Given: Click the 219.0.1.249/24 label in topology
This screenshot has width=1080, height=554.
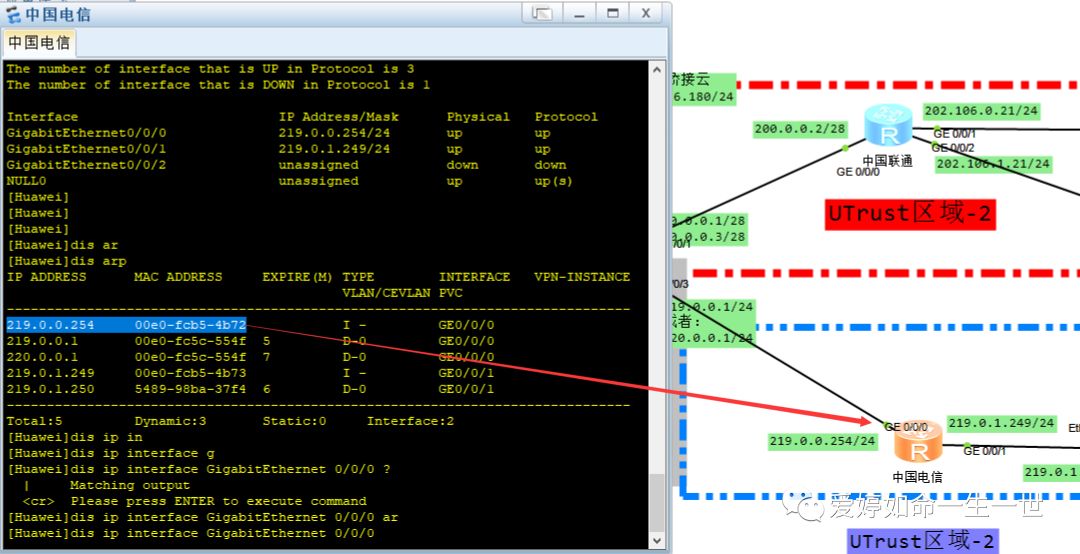Looking at the screenshot, I should click(x=1001, y=423).
